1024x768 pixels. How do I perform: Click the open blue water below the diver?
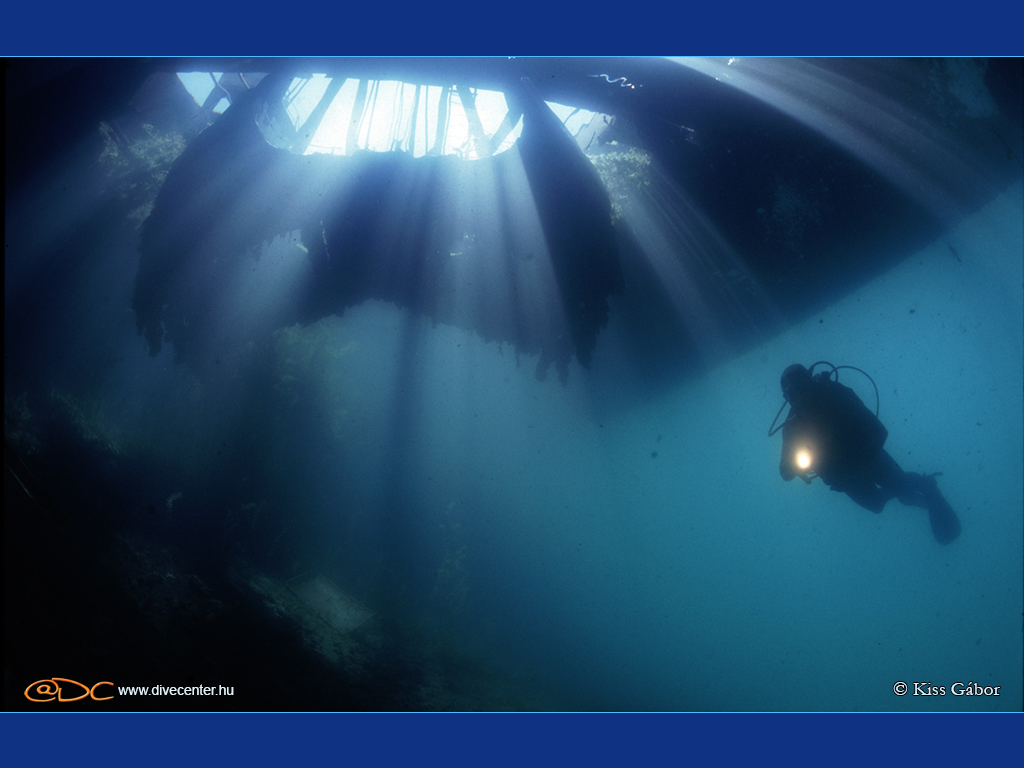pyautogui.click(x=800, y=620)
